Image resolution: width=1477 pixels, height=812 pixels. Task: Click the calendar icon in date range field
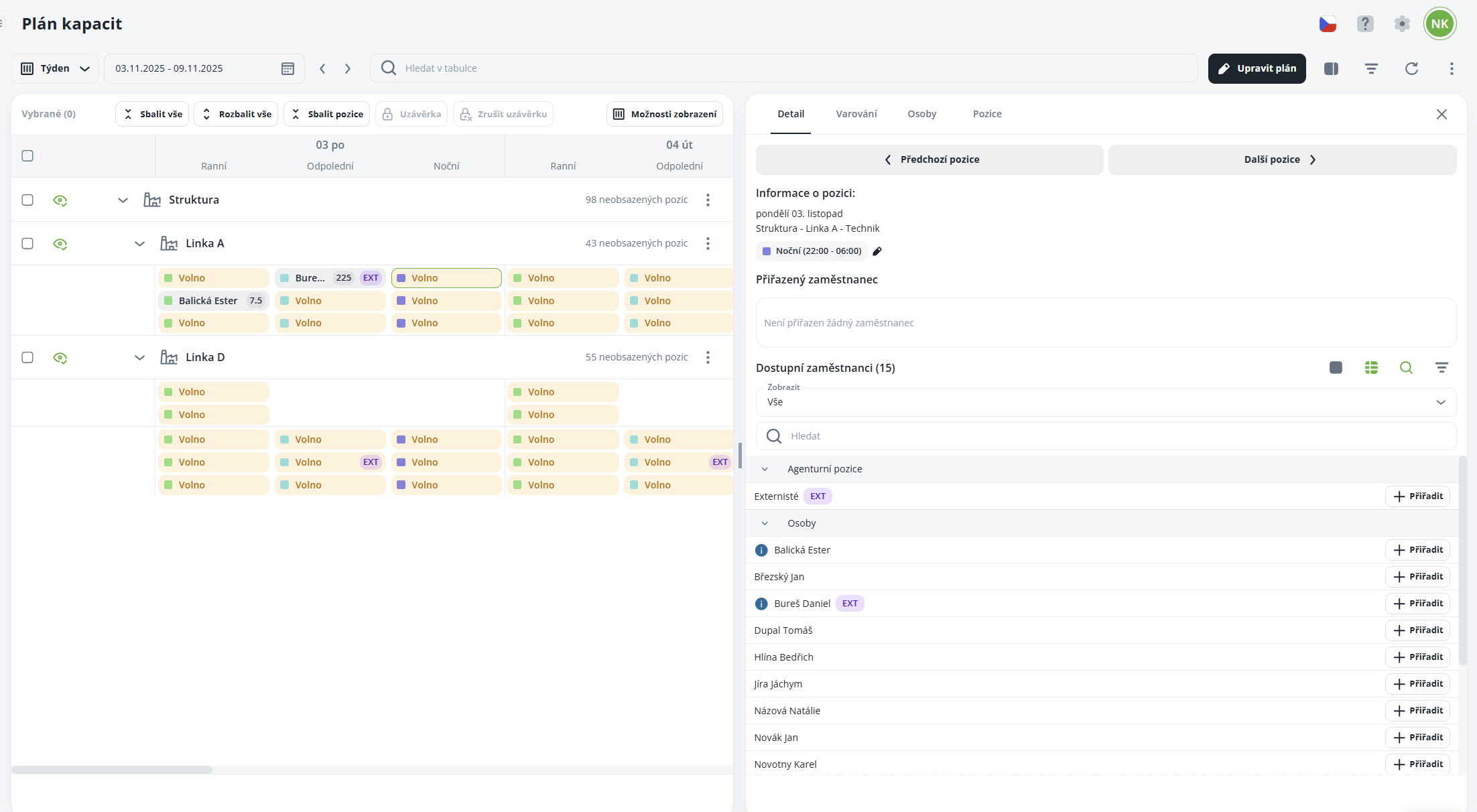pos(287,68)
